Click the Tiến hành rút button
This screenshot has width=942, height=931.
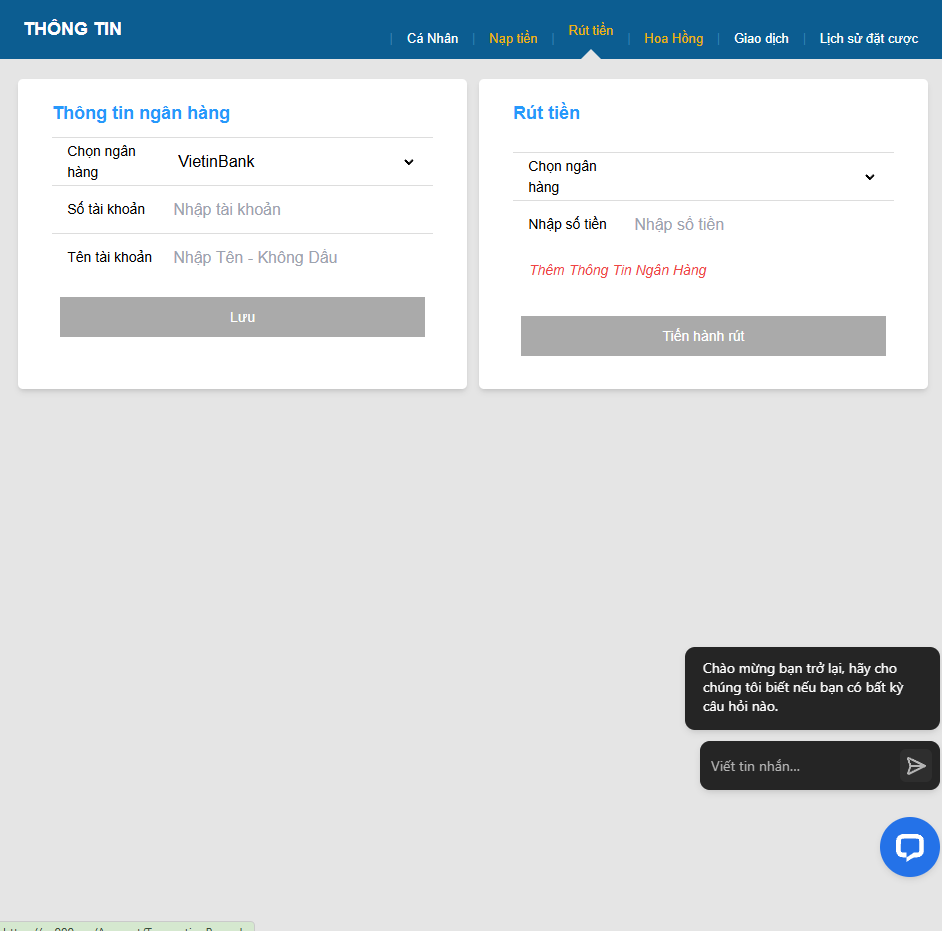703,336
